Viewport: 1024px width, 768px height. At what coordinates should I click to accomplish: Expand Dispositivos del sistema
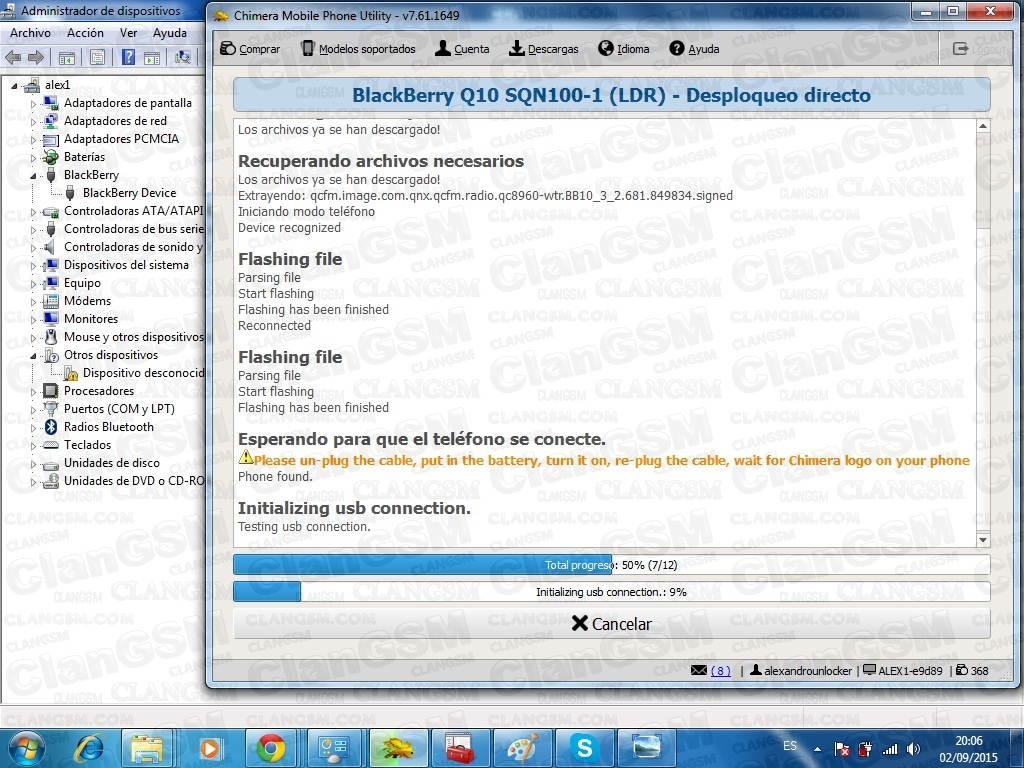(33, 265)
